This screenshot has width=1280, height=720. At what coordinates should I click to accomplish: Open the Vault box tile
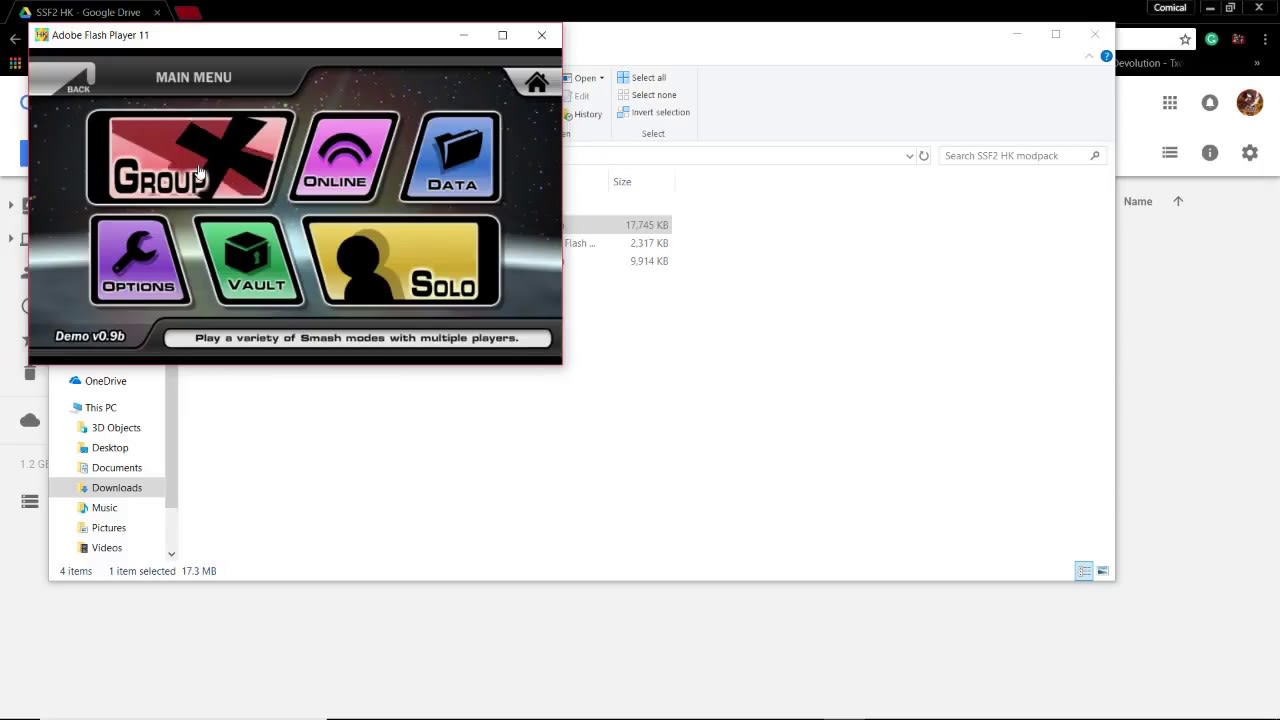click(x=248, y=260)
